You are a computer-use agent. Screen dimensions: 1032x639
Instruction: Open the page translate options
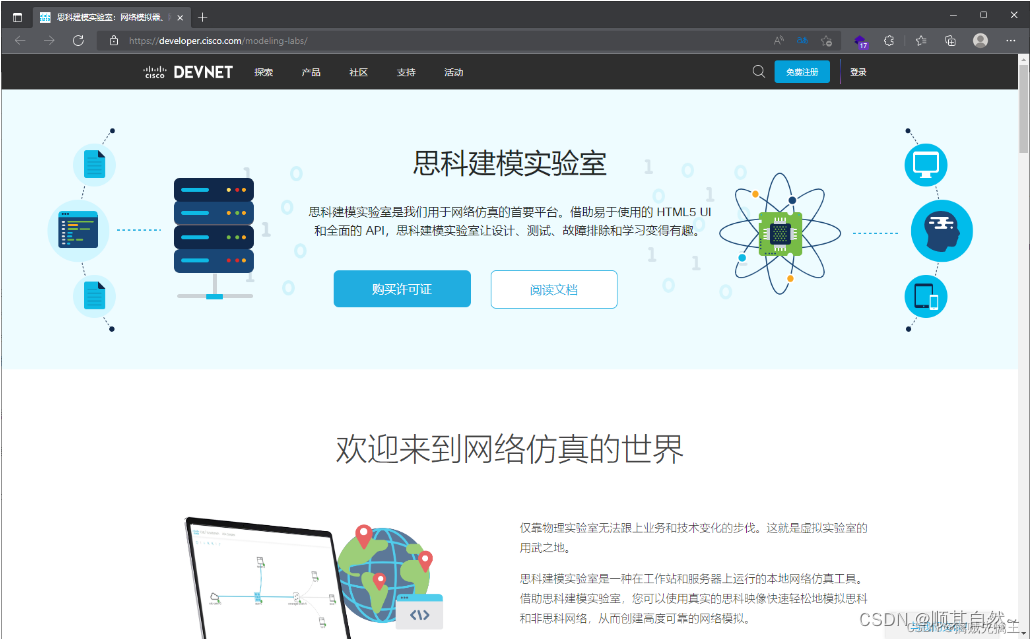point(802,41)
